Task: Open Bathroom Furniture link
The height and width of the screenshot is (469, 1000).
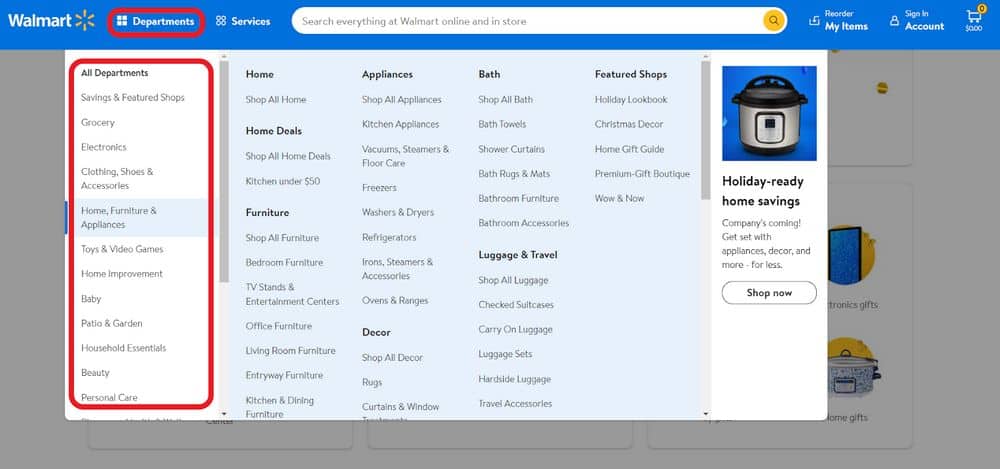Action: (x=518, y=199)
